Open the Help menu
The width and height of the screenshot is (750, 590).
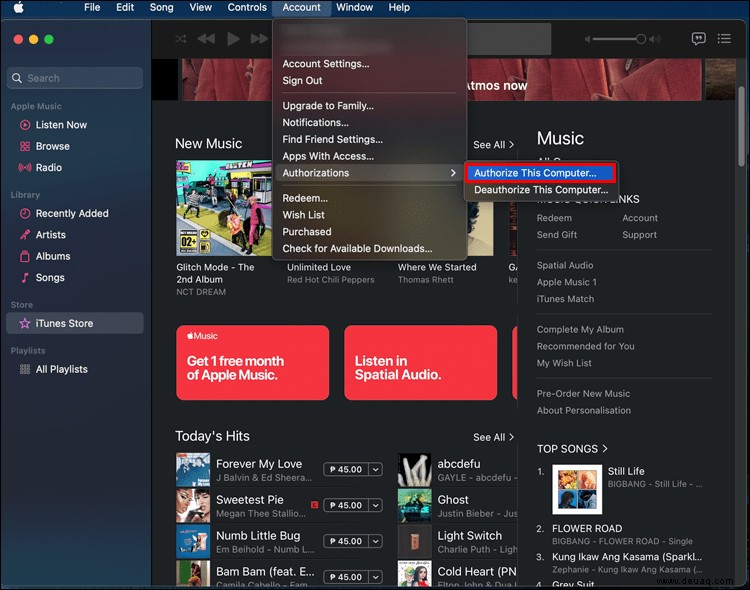(399, 7)
